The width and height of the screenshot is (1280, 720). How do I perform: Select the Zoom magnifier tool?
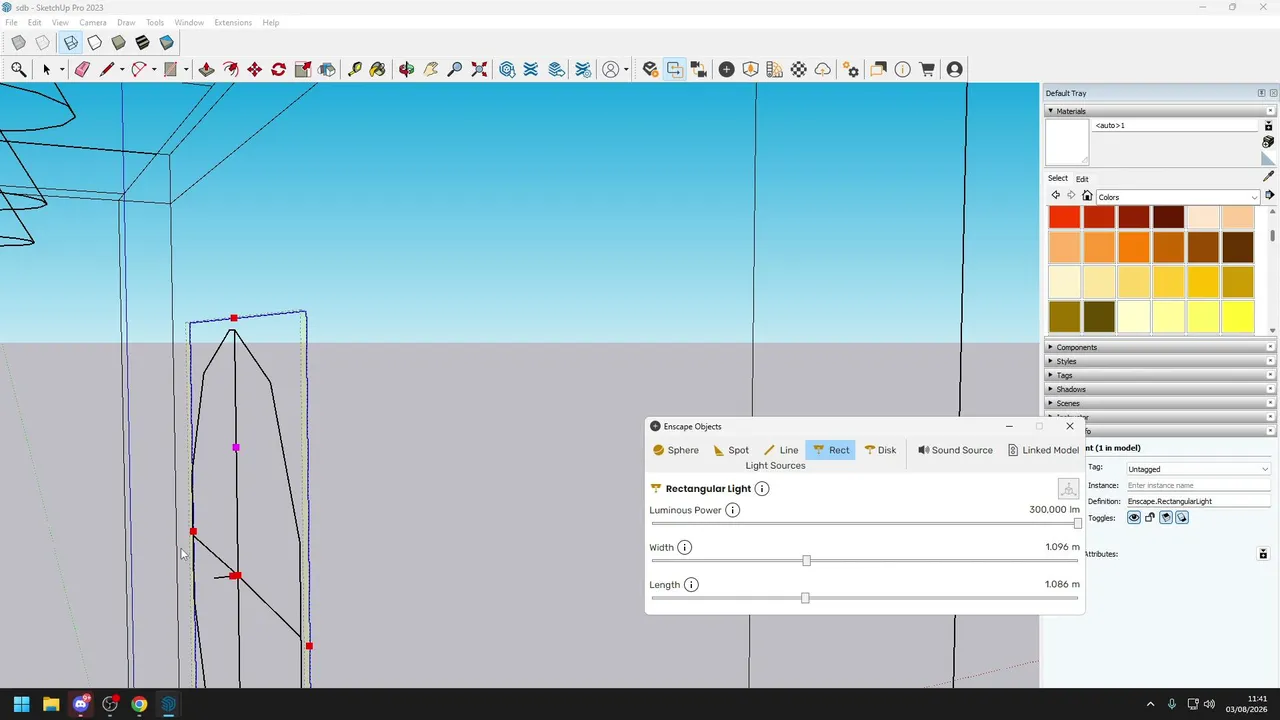coord(455,69)
